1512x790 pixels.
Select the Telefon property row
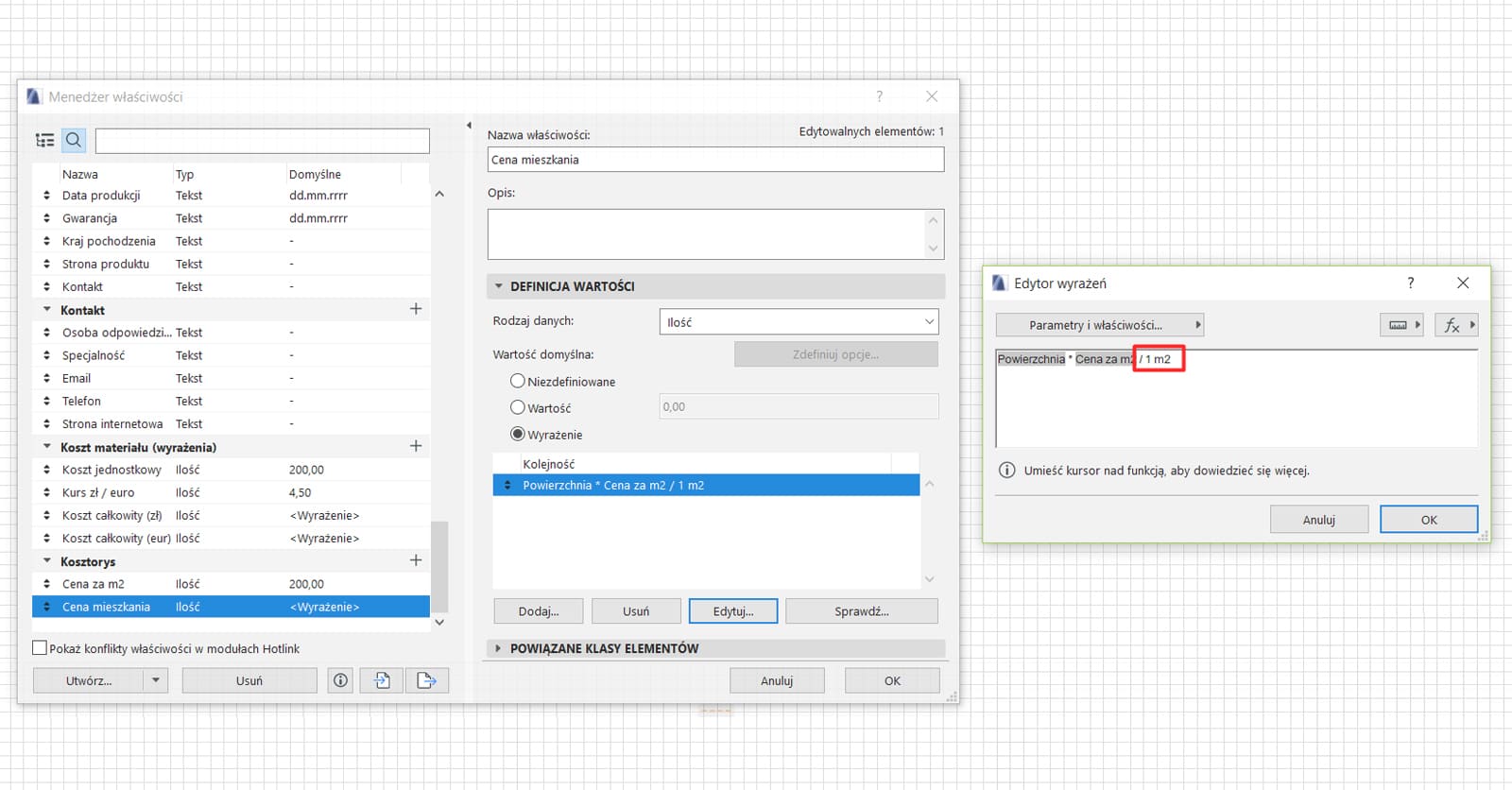(231, 401)
